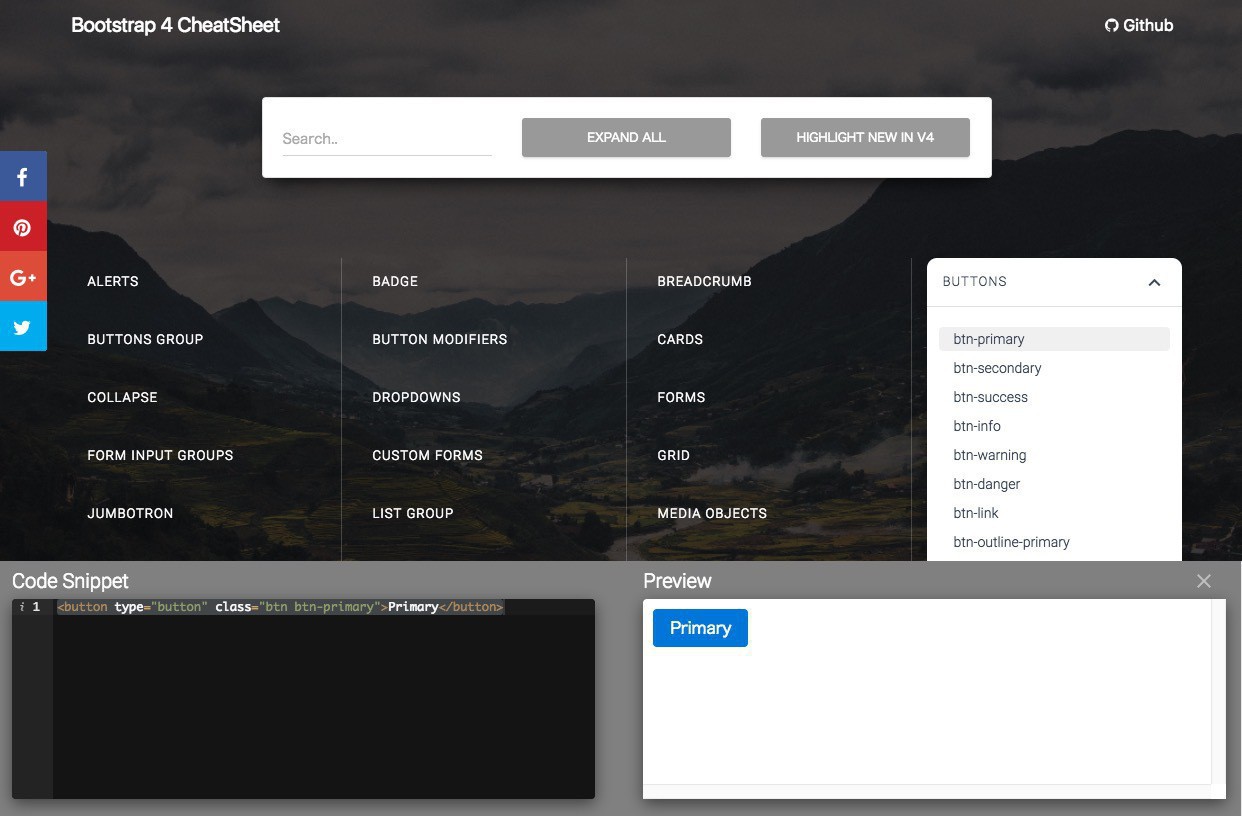Click the Expand All button
This screenshot has width=1242, height=816.
coord(626,137)
